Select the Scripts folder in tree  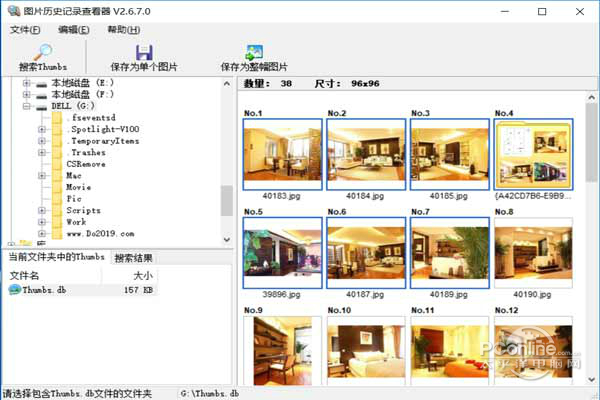pyautogui.click(x=83, y=210)
